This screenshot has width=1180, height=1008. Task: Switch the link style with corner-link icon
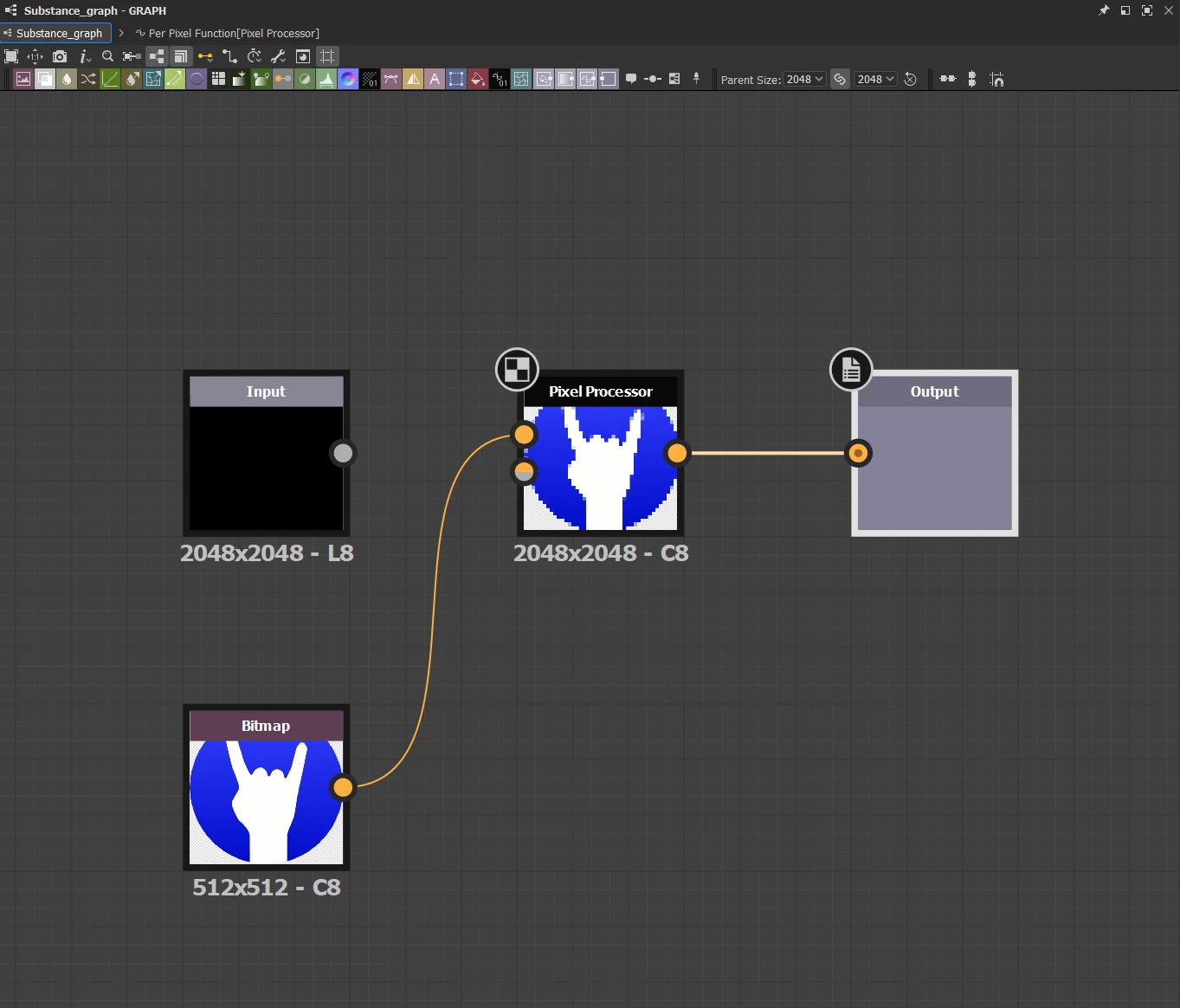[x=229, y=56]
